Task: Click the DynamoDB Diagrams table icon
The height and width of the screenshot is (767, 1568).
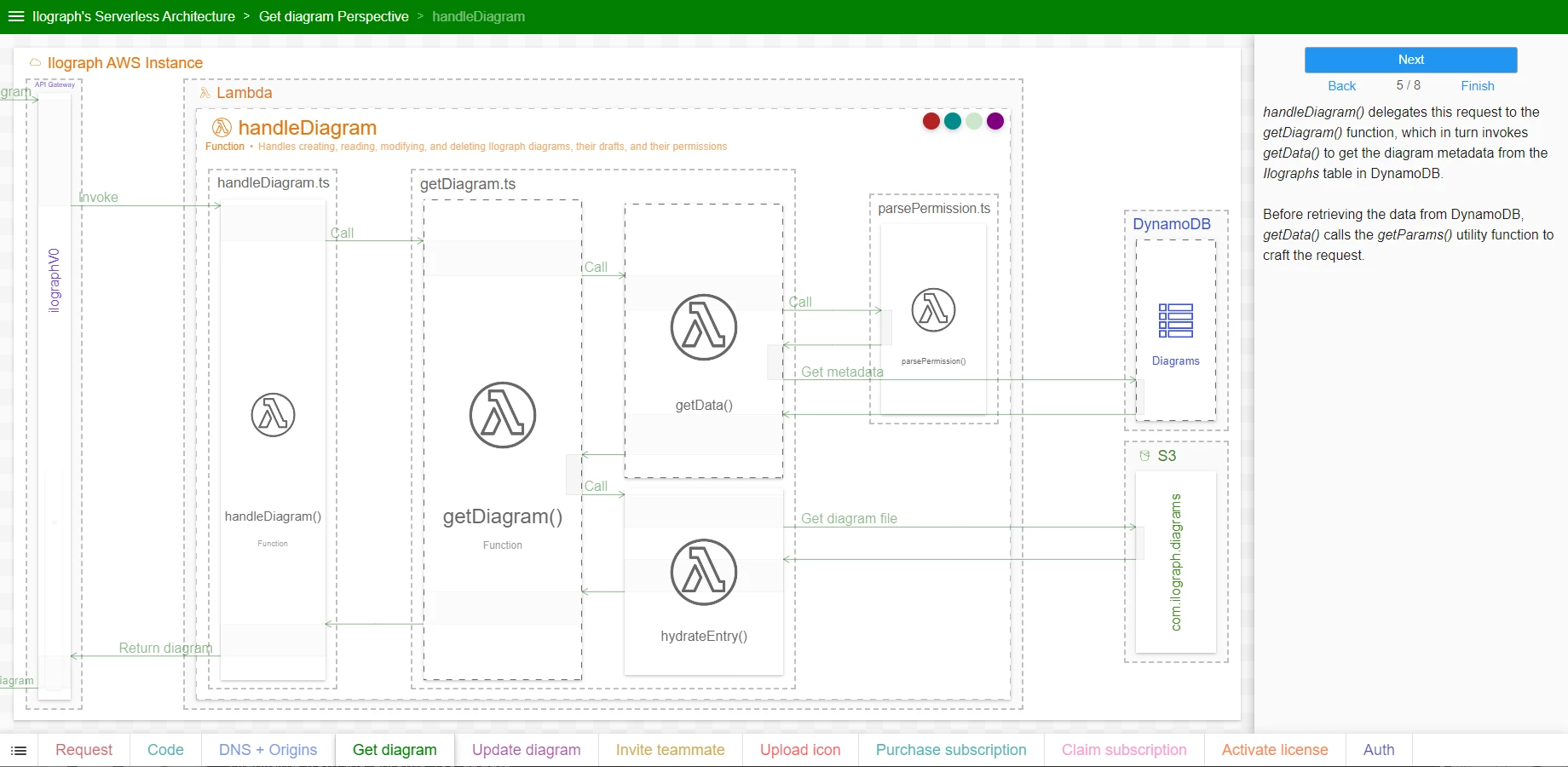Action: pyautogui.click(x=1176, y=321)
